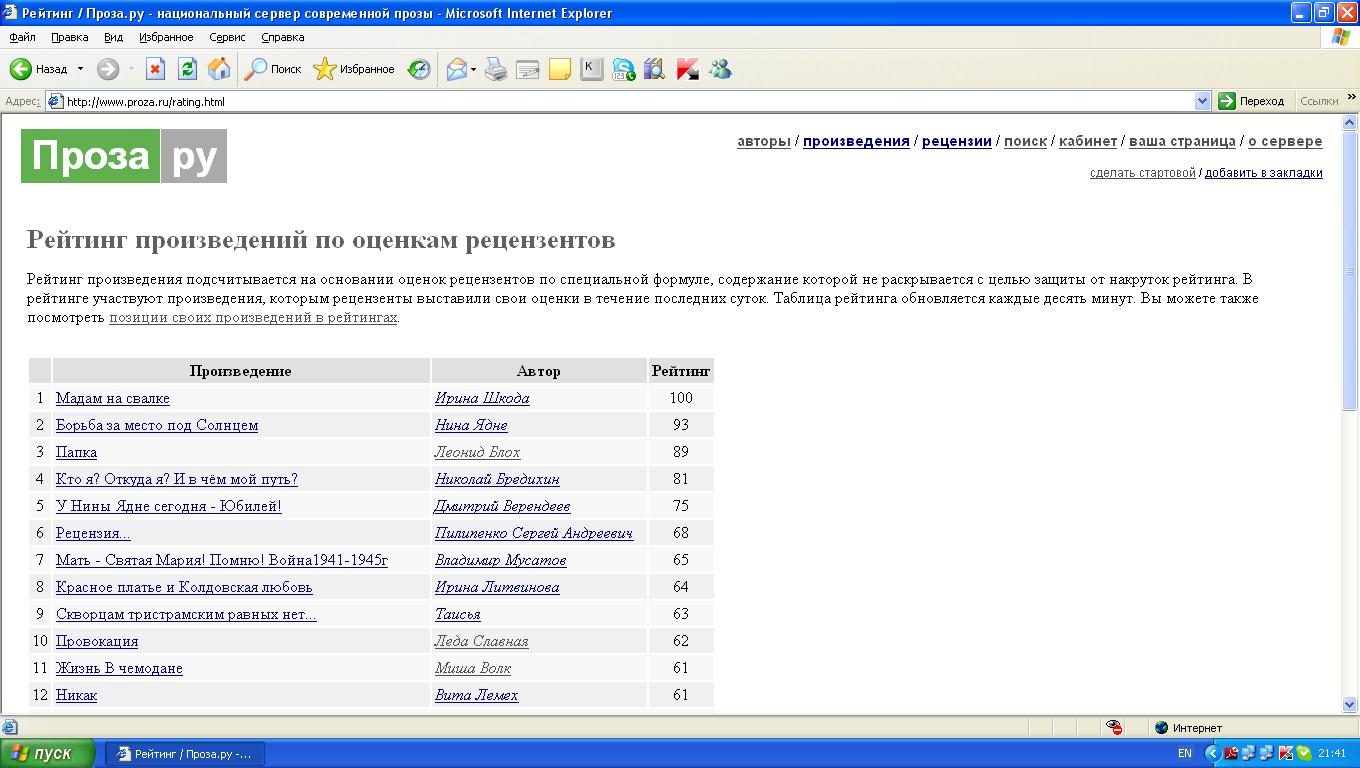
Task: Click the рецензии navigation link
Action: [x=957, y=141]
